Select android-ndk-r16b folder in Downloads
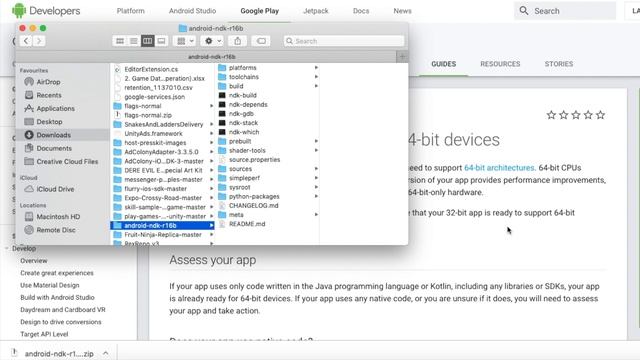640x360 pixels. pyautogui.click(x=162, y=225)
